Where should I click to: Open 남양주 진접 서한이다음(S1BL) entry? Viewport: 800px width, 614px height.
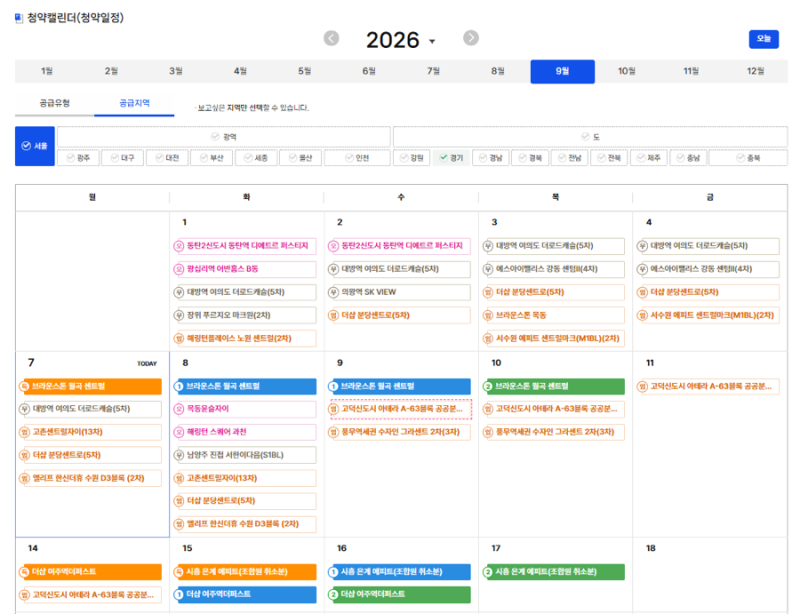tap(245, 455)
